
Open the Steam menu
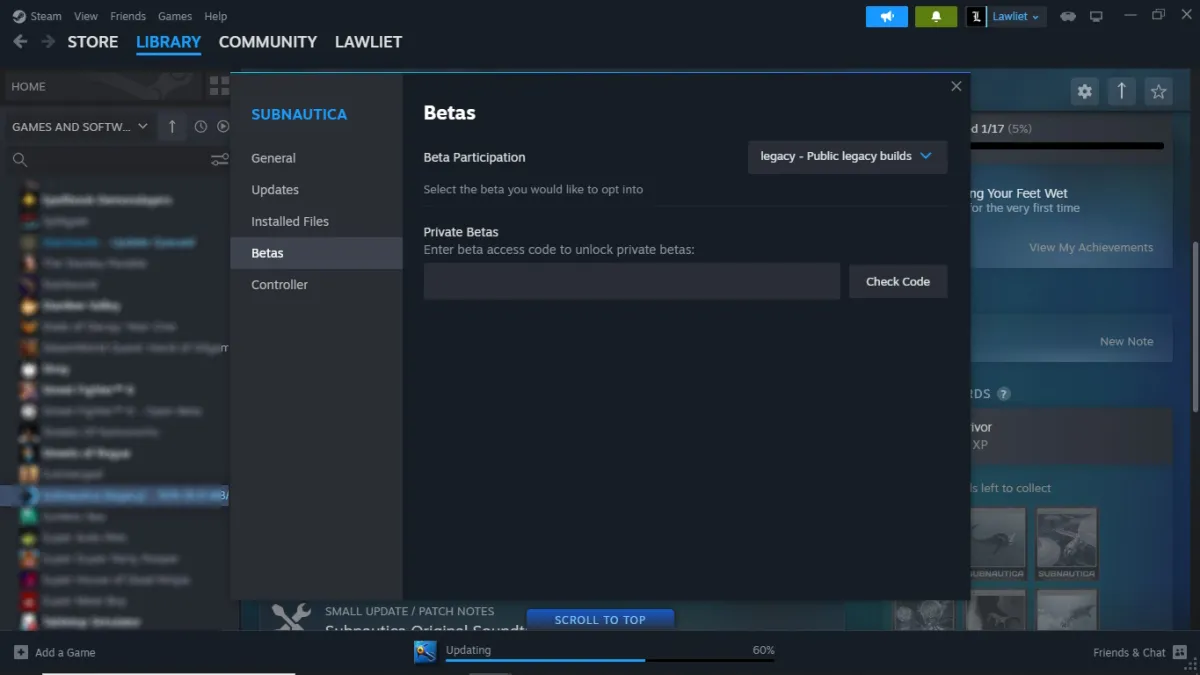[46, 16]
